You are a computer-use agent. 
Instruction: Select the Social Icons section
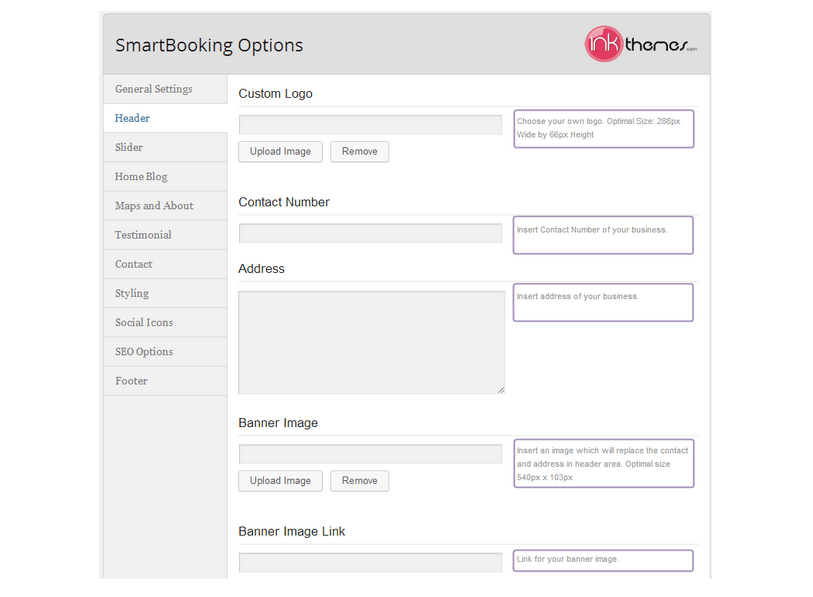click(x=142, y=322)
